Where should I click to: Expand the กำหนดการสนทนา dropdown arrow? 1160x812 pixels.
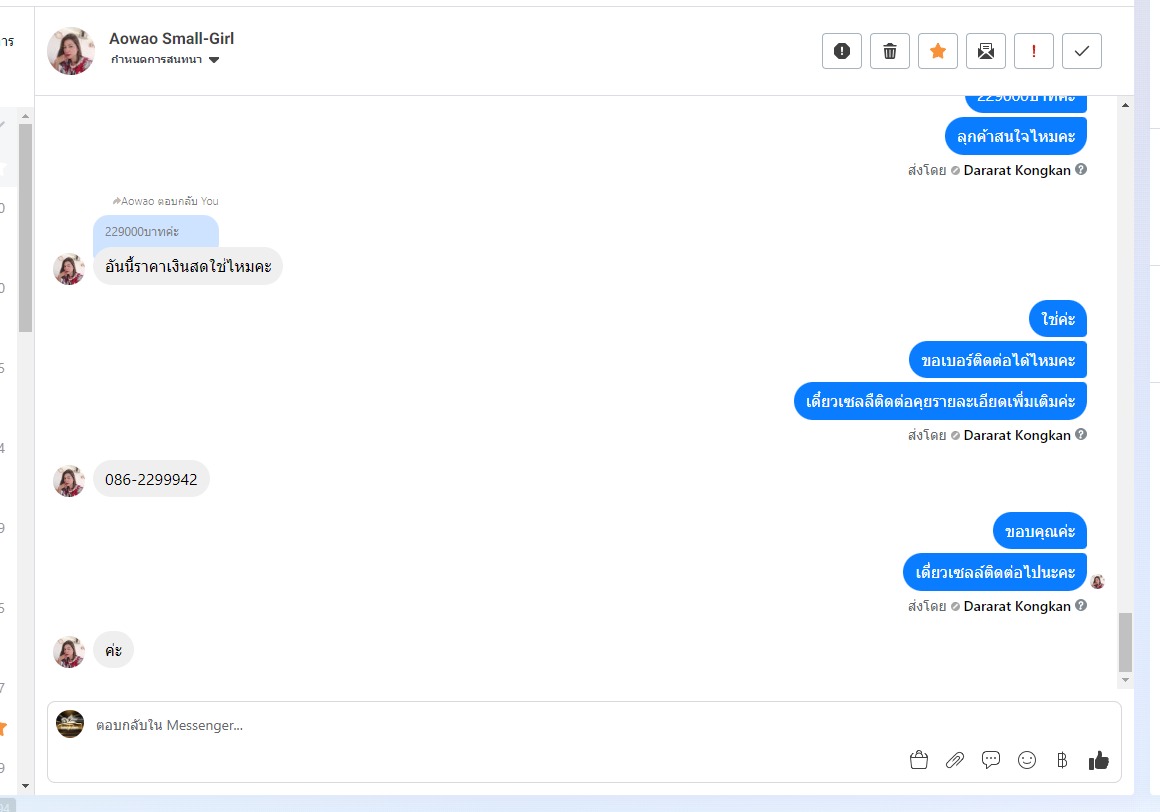pos(214,60)
